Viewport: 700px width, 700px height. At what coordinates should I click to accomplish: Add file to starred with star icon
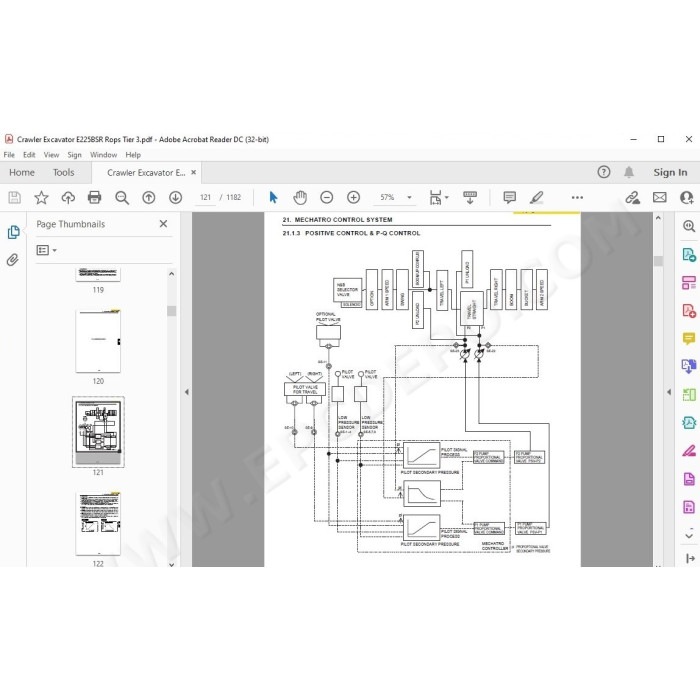click(41, 197)
